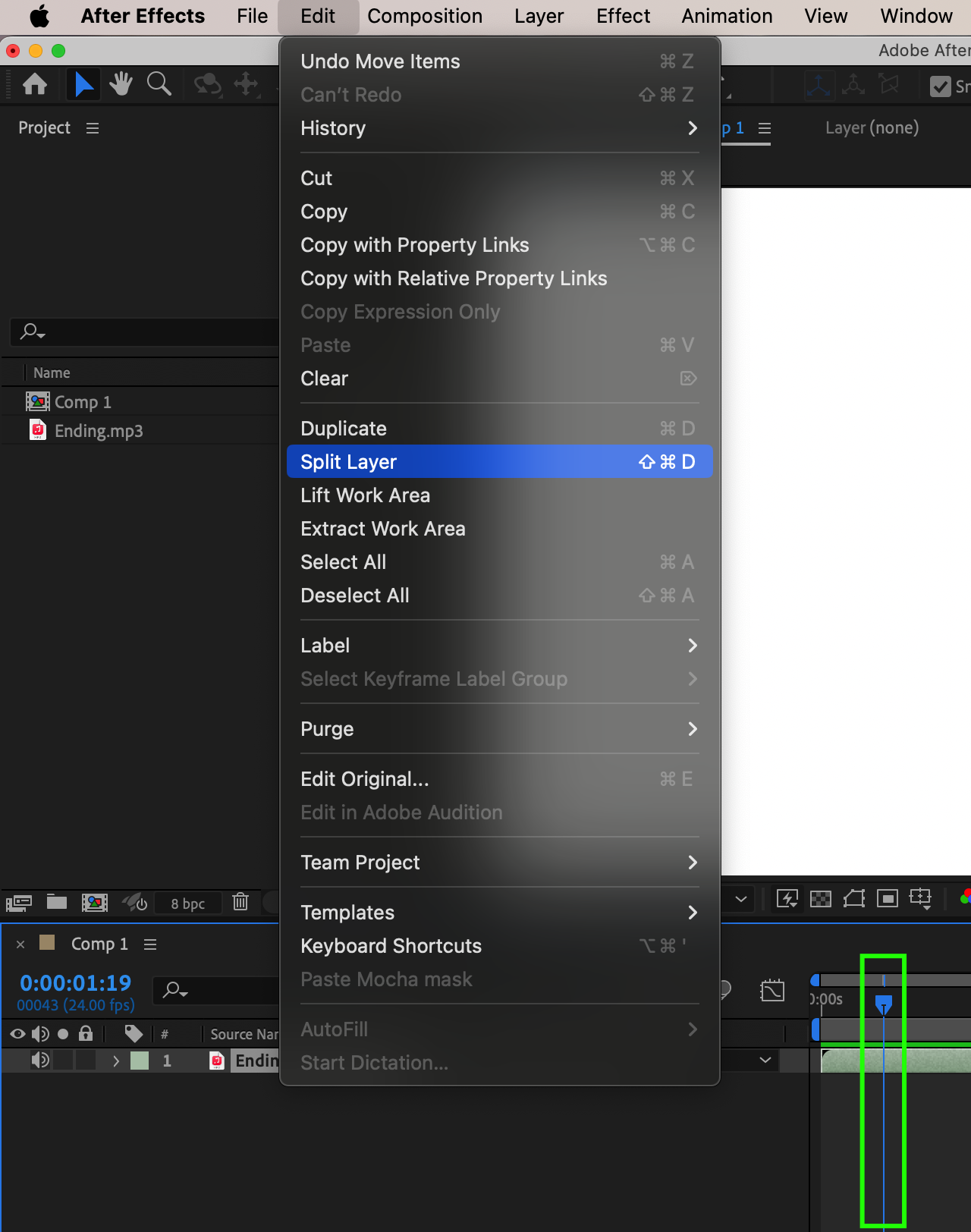Open the Purge submenu
This screenshot has height=1232, width=971.
tap(499, 729)
